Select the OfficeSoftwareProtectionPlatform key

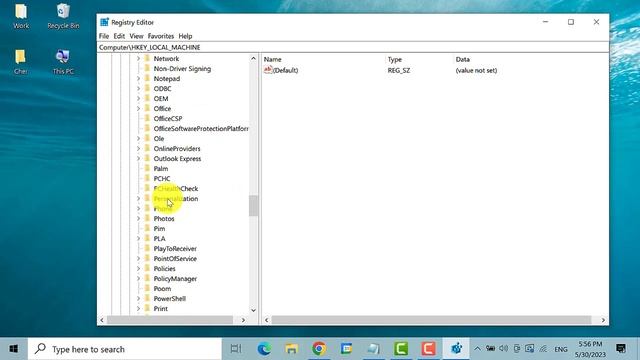click(201, 129)
